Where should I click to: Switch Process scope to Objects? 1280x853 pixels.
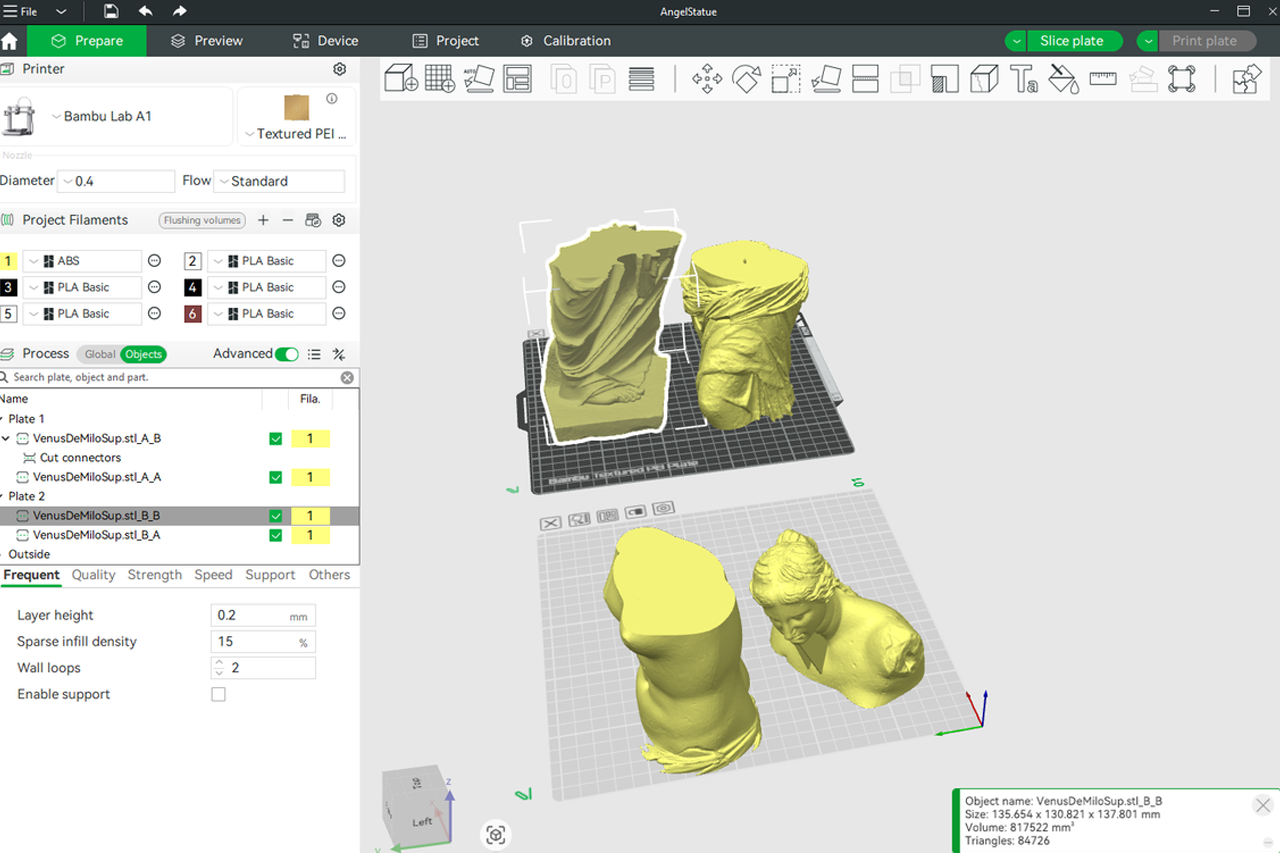(143, 354)
